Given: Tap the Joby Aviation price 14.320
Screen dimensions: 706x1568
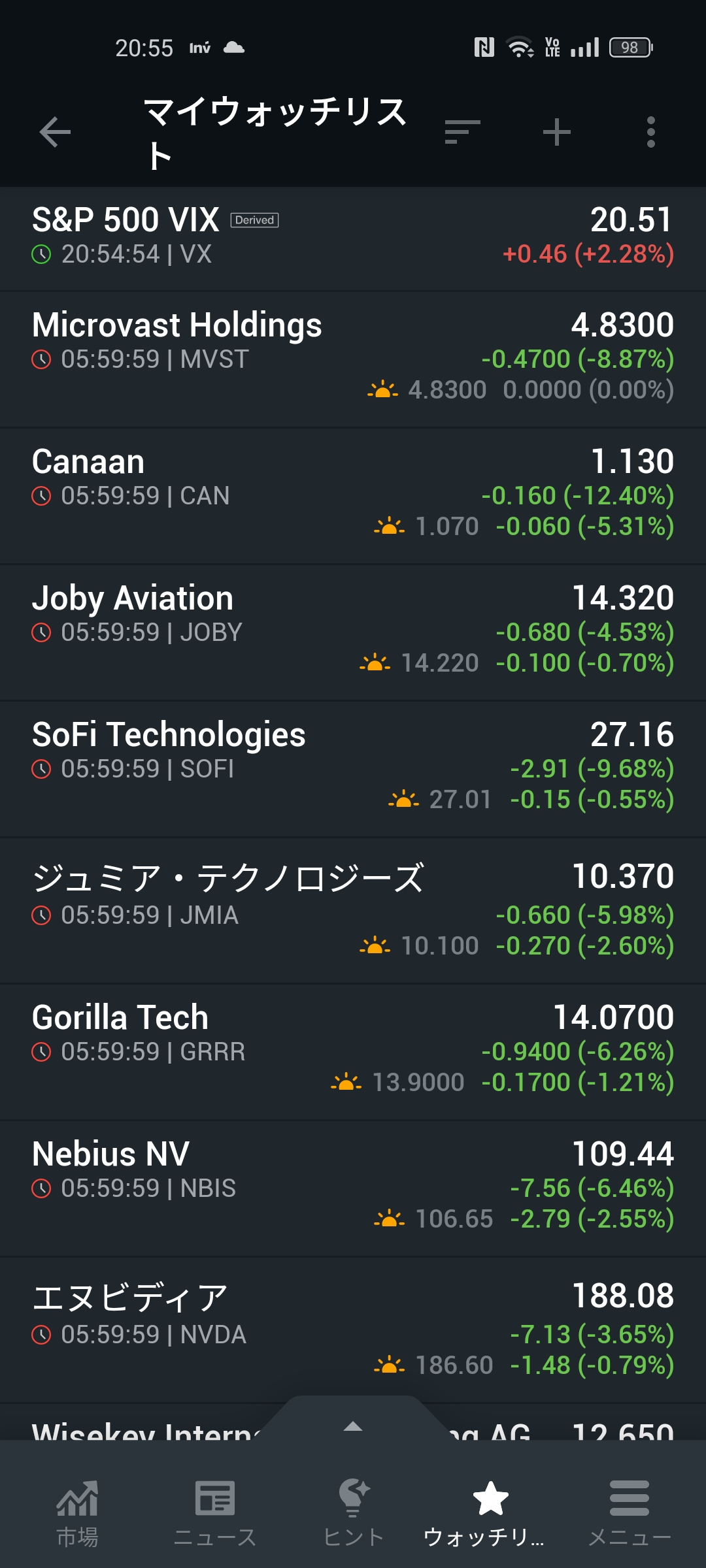Looking at the screenshot, I should 622,598.
